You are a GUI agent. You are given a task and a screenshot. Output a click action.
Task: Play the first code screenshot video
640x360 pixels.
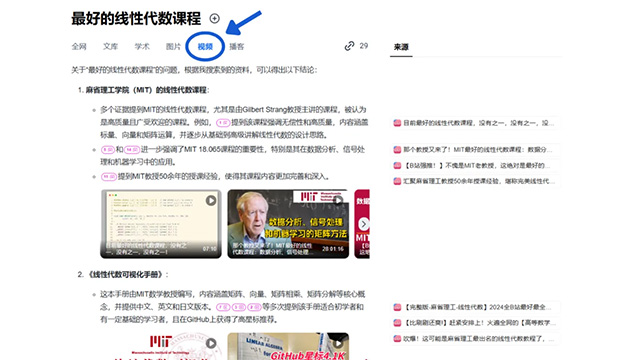tap(211, 200)
